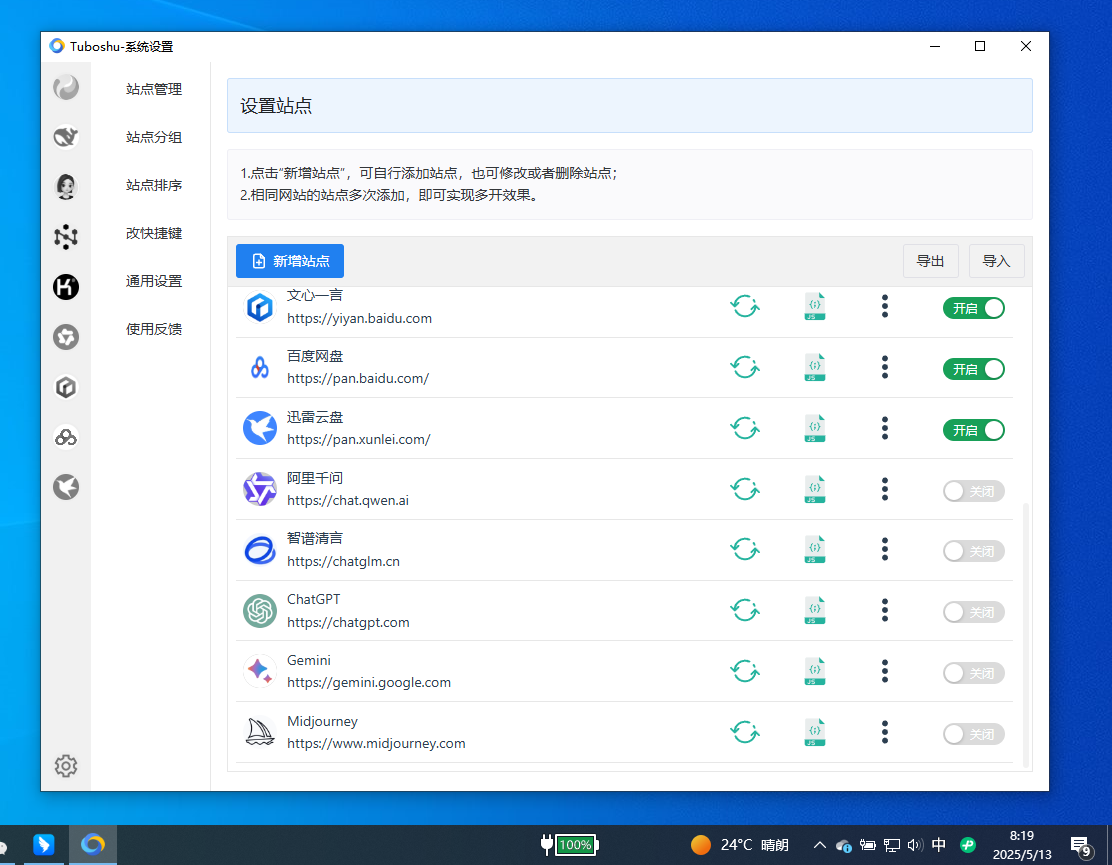Open JS script for ChatGPT
This screenshot has width=1112, height=865.
pyautogui.click(x=815, y=610)
